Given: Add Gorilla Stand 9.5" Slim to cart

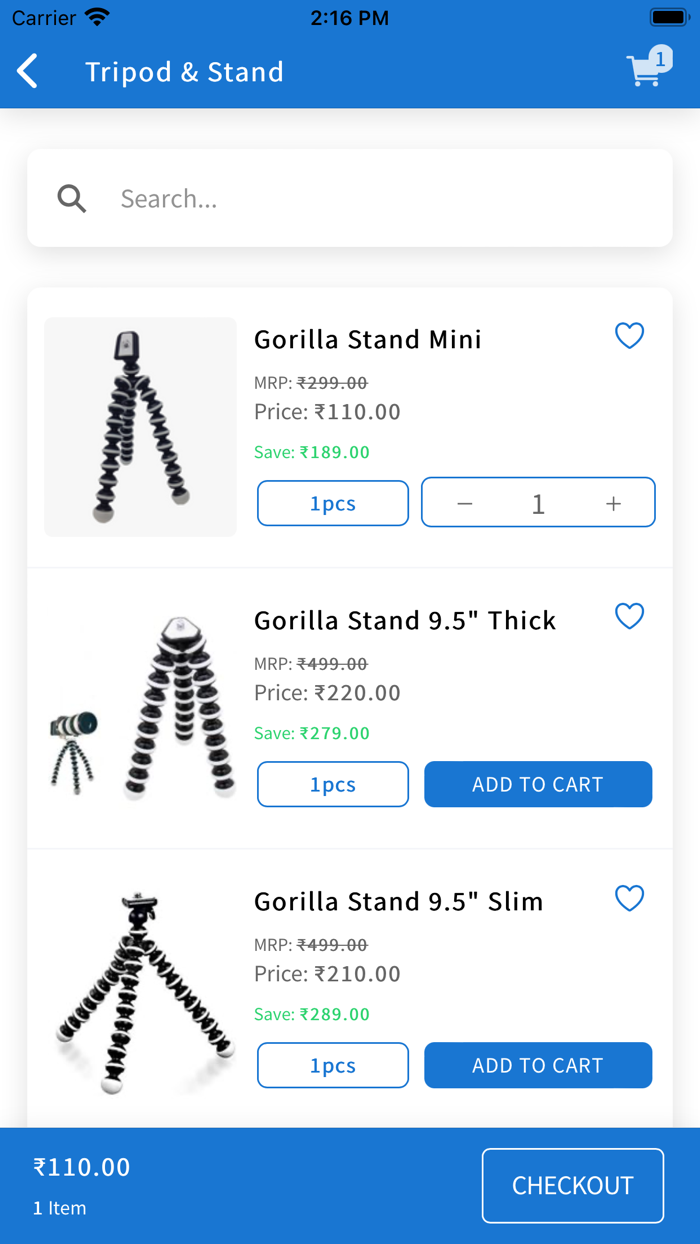Looking at the screenshot, I should 538,1065.
